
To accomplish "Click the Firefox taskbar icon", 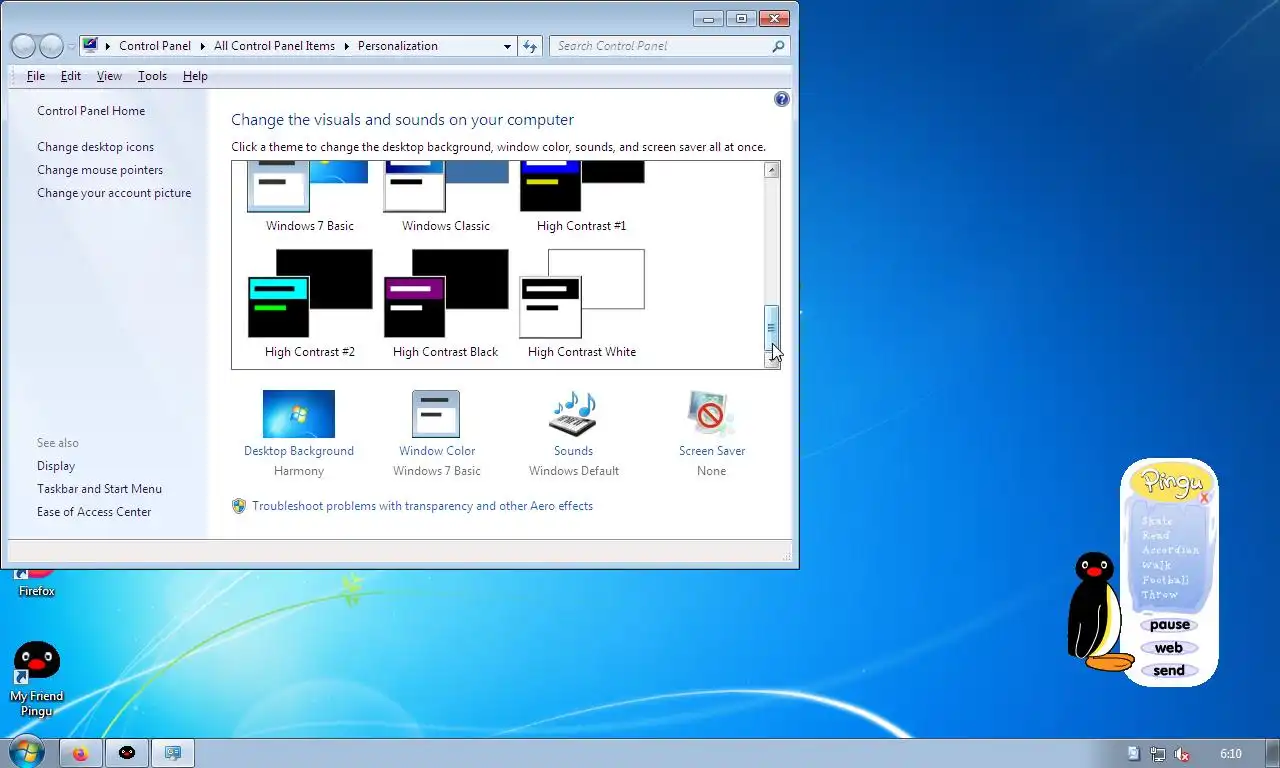I will (80, 753).
